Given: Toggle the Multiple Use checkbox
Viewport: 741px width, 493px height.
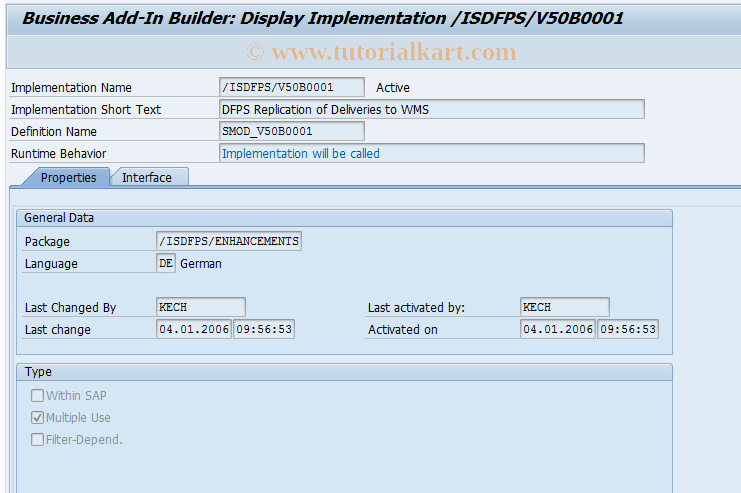Looking at the screenshot, I should [37, 417].
